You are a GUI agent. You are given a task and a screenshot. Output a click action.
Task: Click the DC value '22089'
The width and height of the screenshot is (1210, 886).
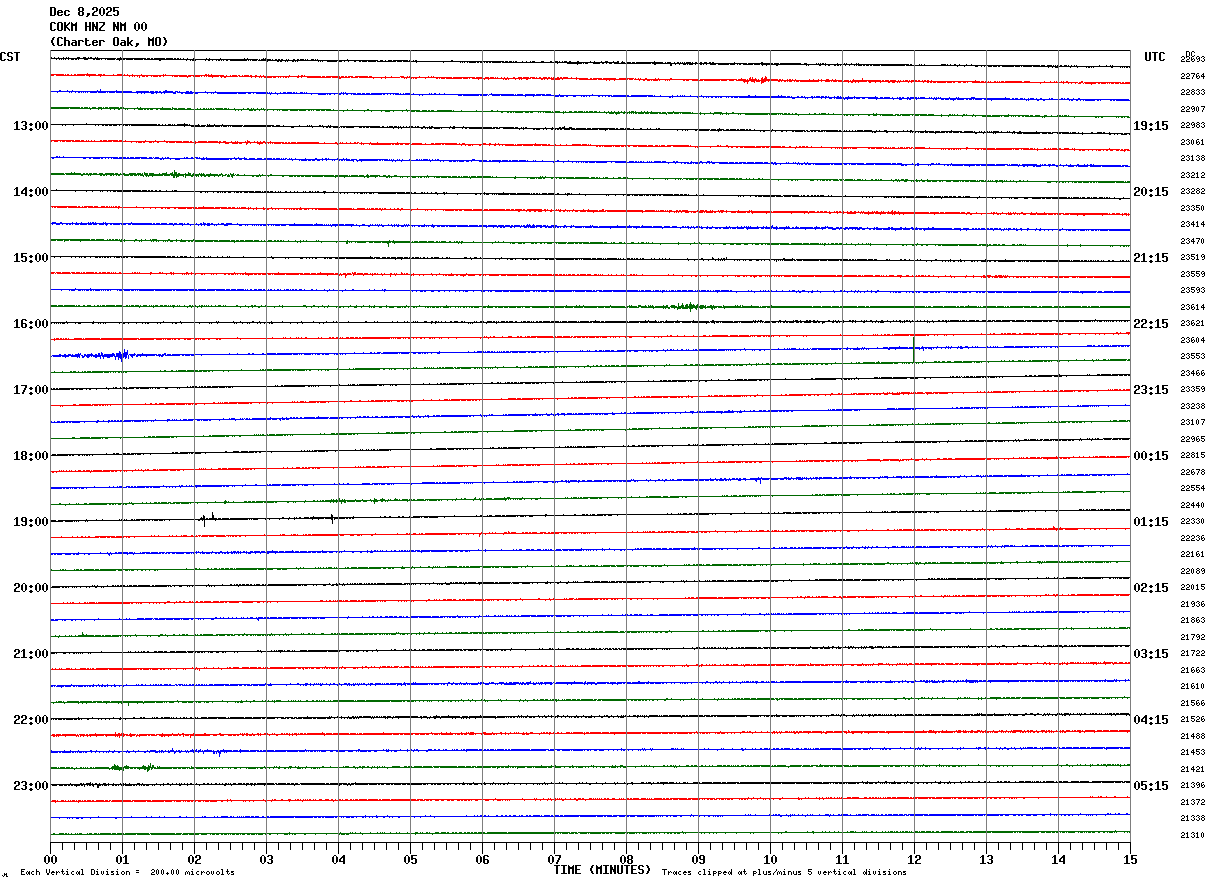[x=1192, y=571]
